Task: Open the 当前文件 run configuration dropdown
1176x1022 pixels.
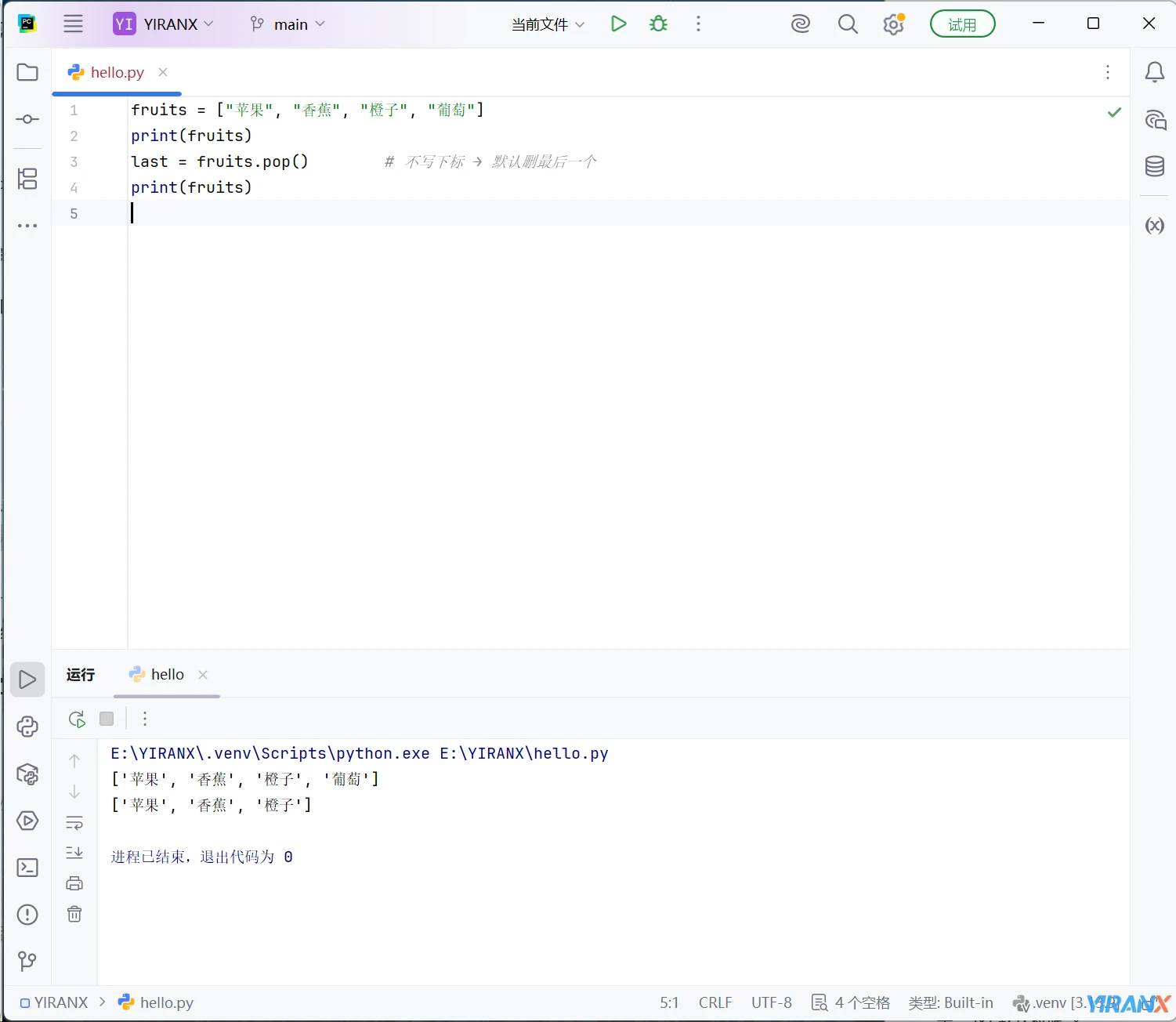Action: [548, 24]
